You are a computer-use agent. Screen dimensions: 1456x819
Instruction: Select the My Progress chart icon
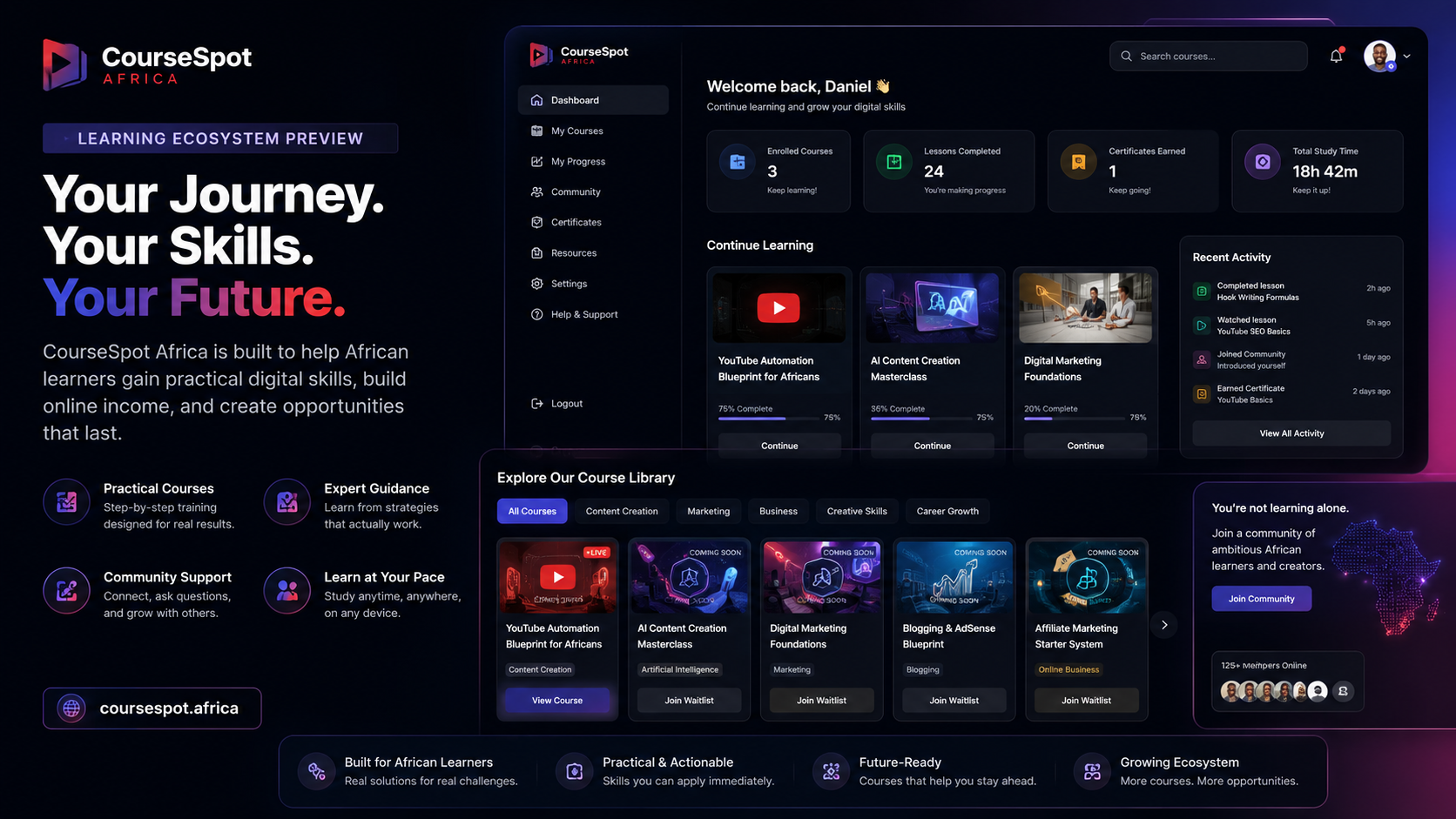pos(537,161)
